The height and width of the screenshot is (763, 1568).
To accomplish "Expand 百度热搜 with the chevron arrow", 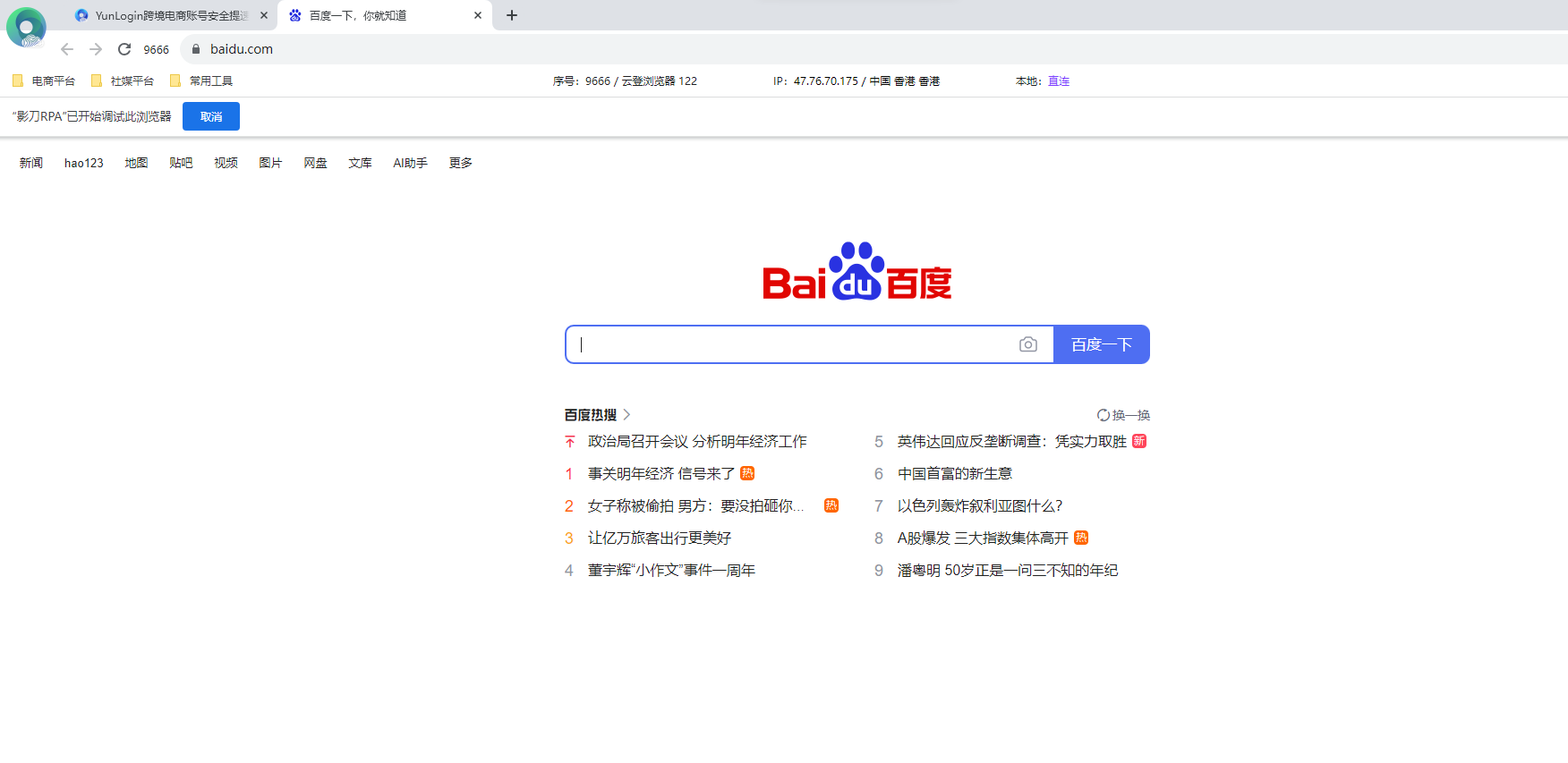I will tap(626, 415).
